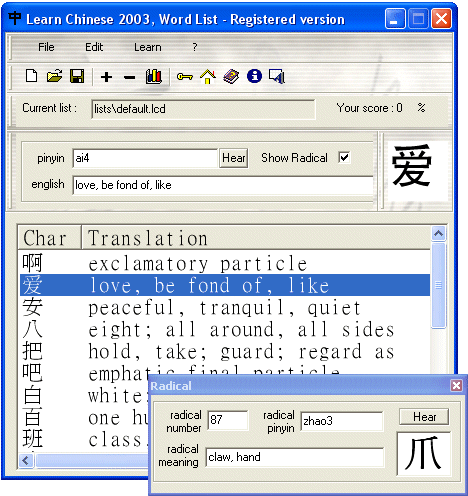Click Hear button in Radical window
Screen dimensions: 468x496
pos(424,417)
